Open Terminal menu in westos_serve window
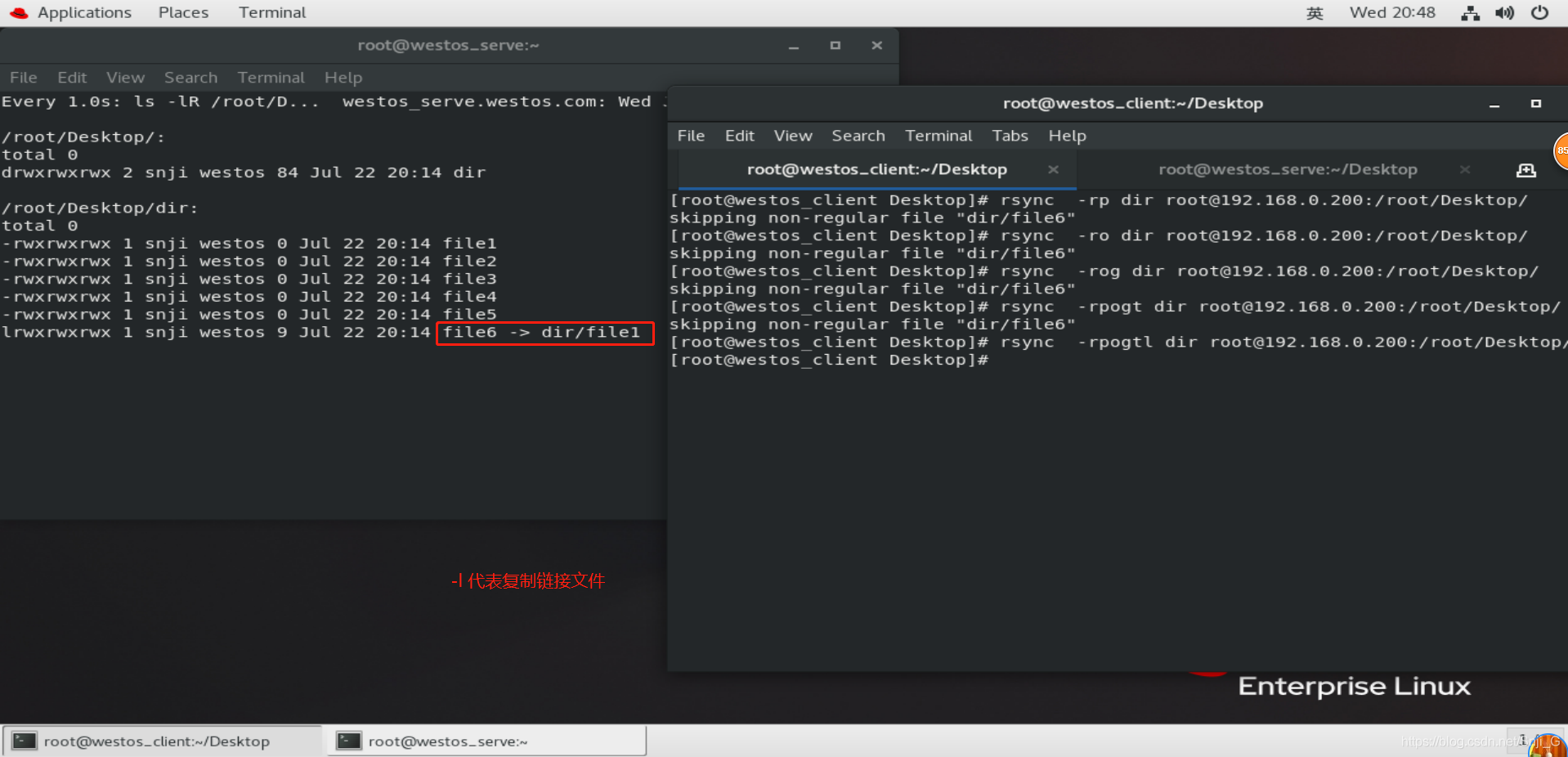Image resolution: width=1568 pixels, height=757 pixels. [x=271, y=78]
